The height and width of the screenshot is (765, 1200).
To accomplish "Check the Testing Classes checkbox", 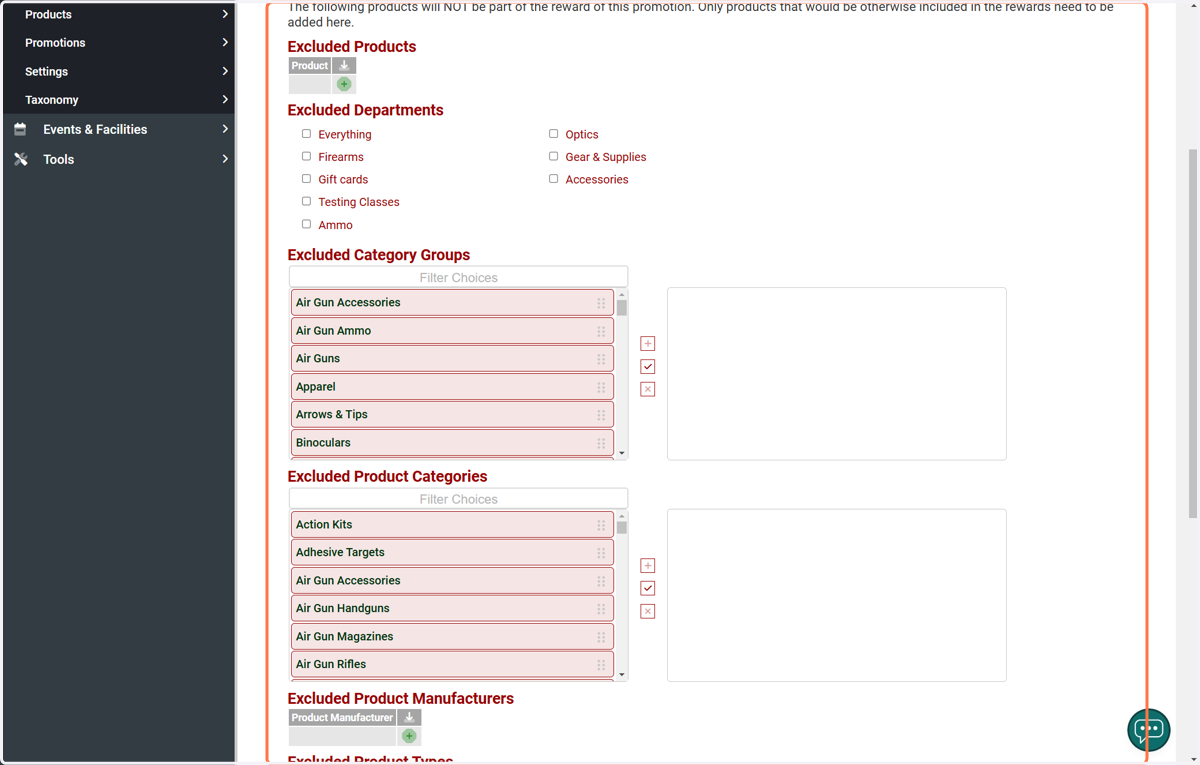I will pos(306,201).
